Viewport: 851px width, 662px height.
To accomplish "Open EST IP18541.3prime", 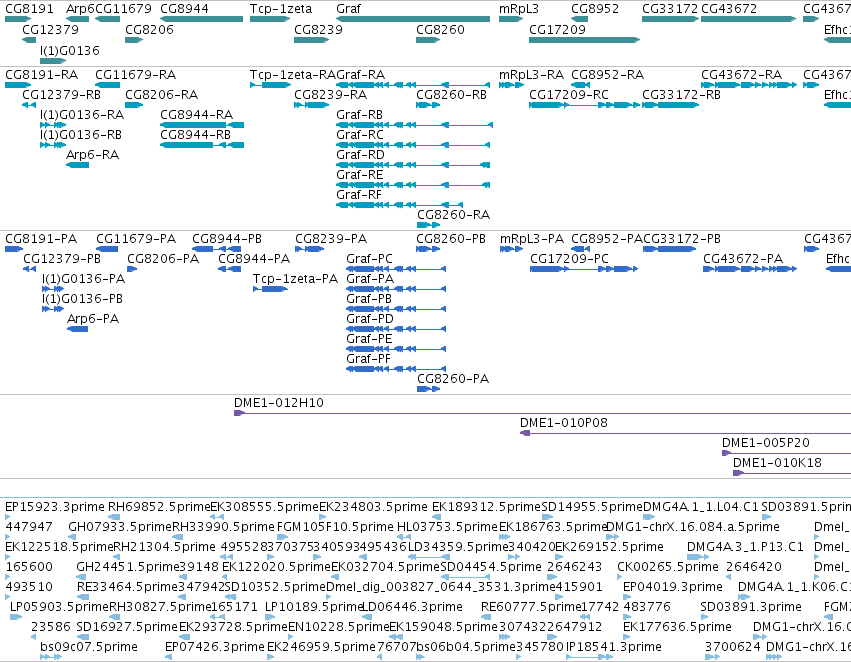I will (x=613, y=647).
